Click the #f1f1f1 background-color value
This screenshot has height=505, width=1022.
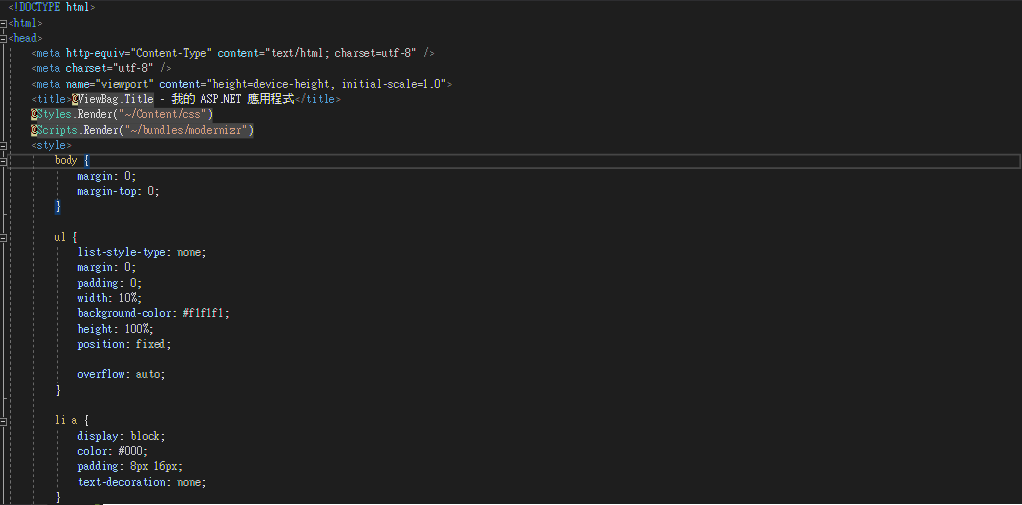point(205,313)
